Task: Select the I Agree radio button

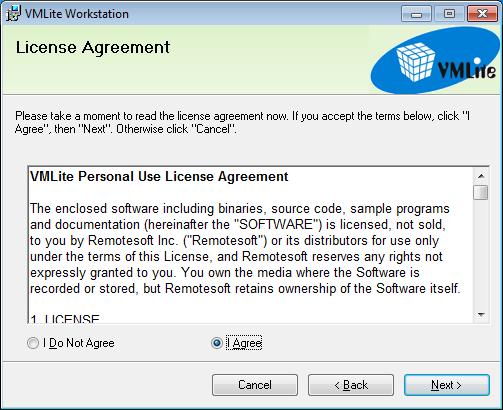Action: [x=217, y=343]
